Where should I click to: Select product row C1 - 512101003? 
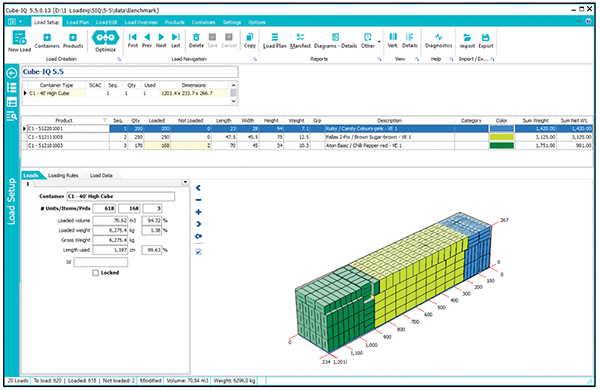[x=308, y=145]
